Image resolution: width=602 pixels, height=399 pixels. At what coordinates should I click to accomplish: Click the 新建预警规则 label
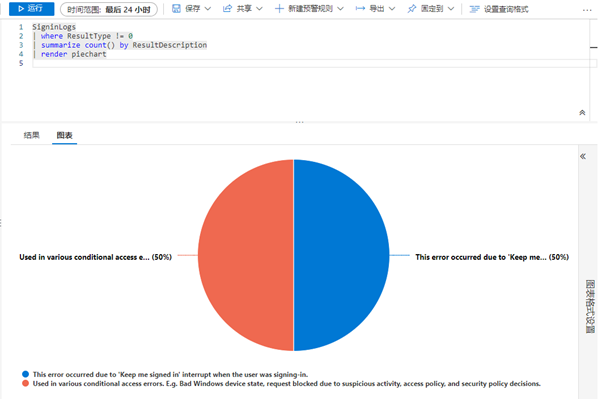311,8
